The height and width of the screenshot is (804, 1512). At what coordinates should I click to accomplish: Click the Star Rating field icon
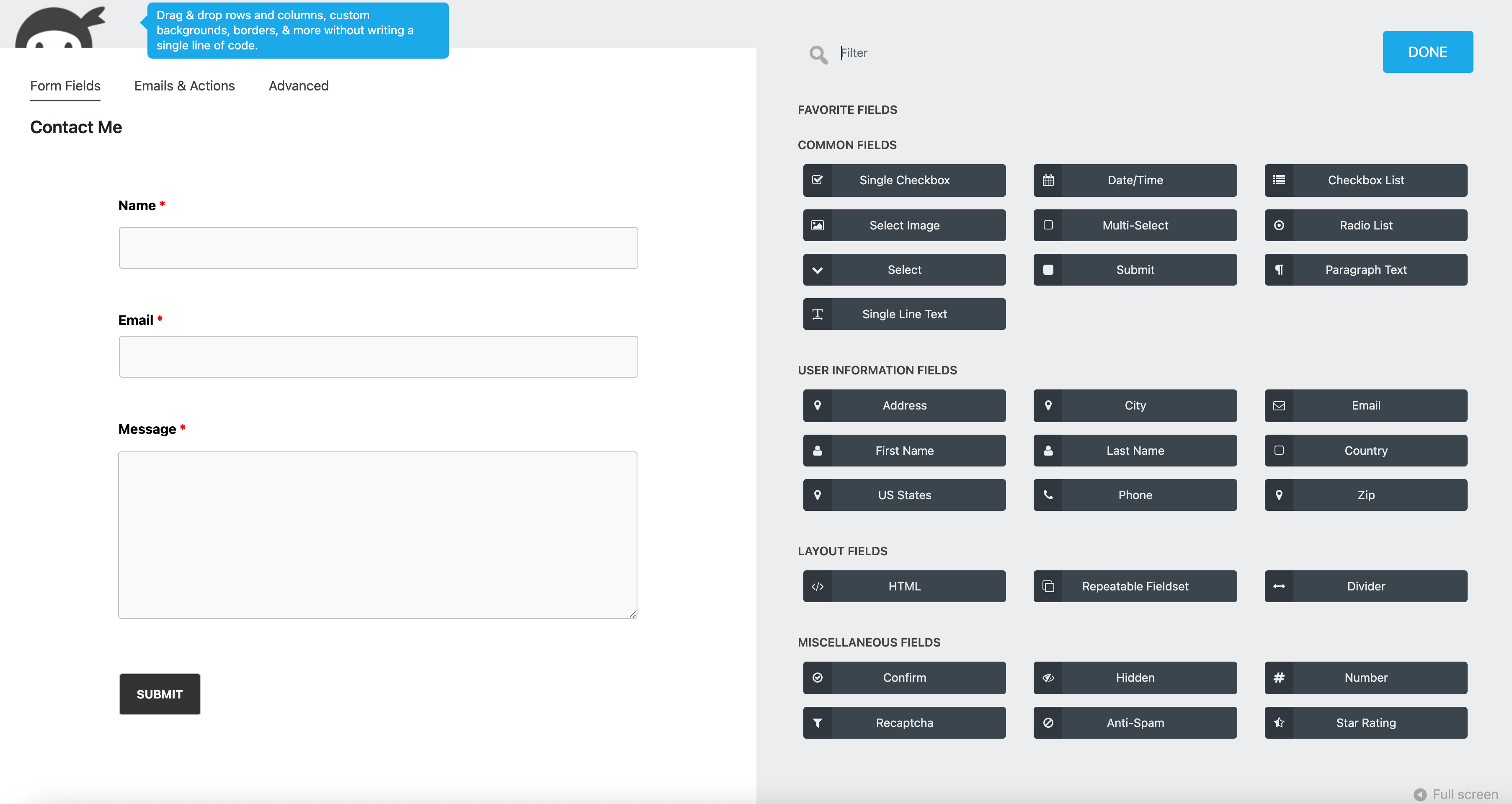click(x=1279, y=722)
